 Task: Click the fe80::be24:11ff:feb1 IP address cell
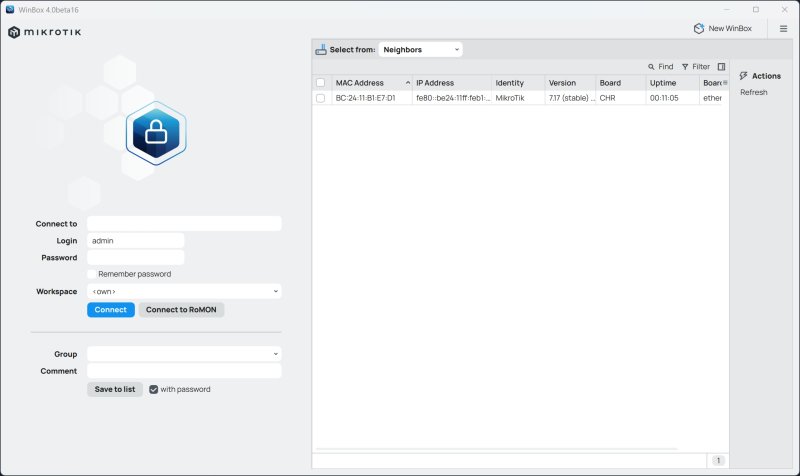coord(453,98)
